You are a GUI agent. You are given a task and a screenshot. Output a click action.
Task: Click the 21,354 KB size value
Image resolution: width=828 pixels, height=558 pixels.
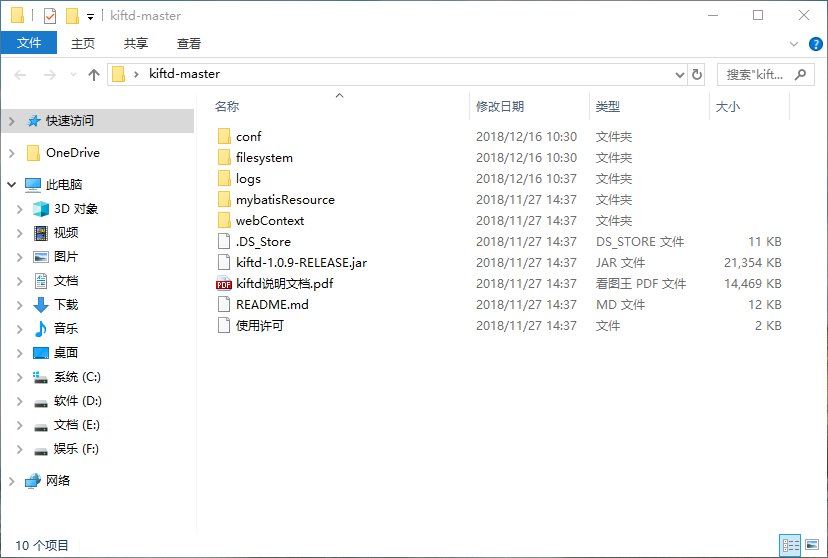tap(752, 262)
